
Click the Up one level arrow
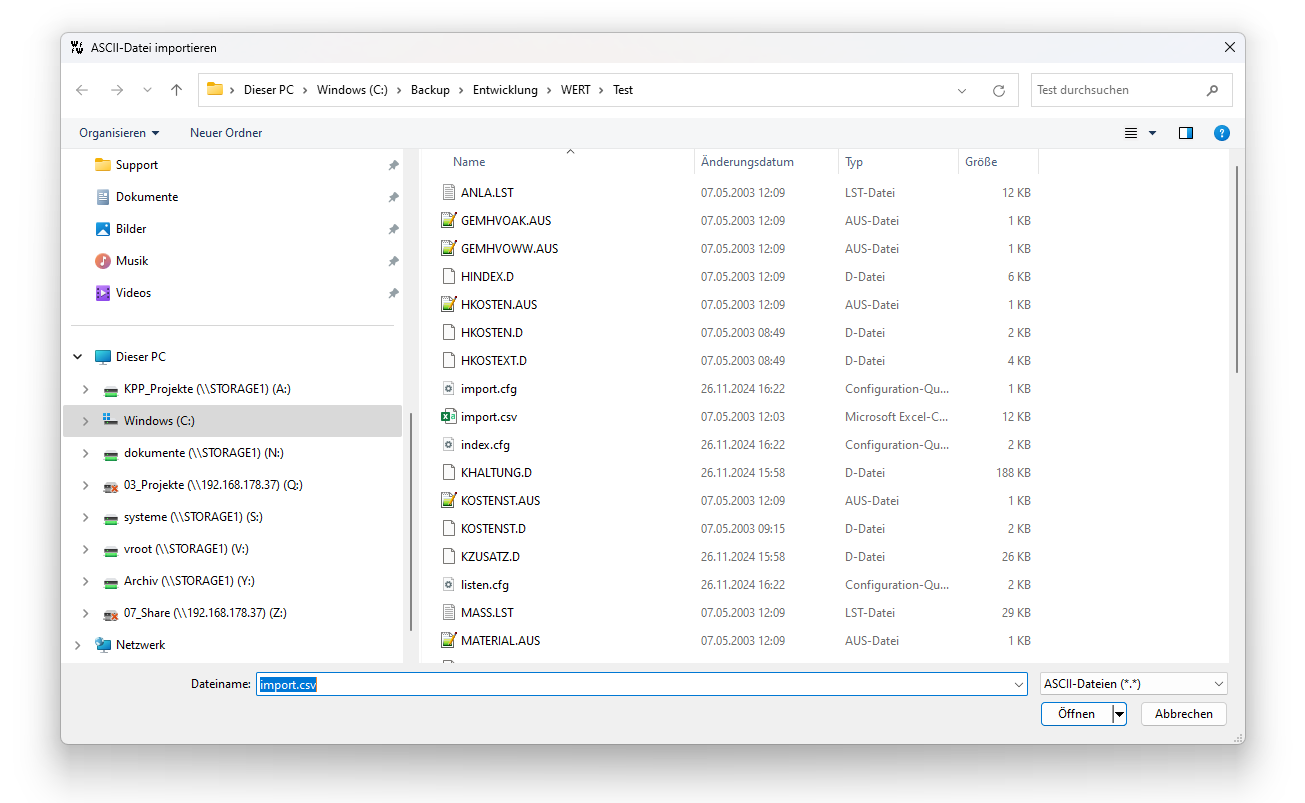(x=177, y=90)
